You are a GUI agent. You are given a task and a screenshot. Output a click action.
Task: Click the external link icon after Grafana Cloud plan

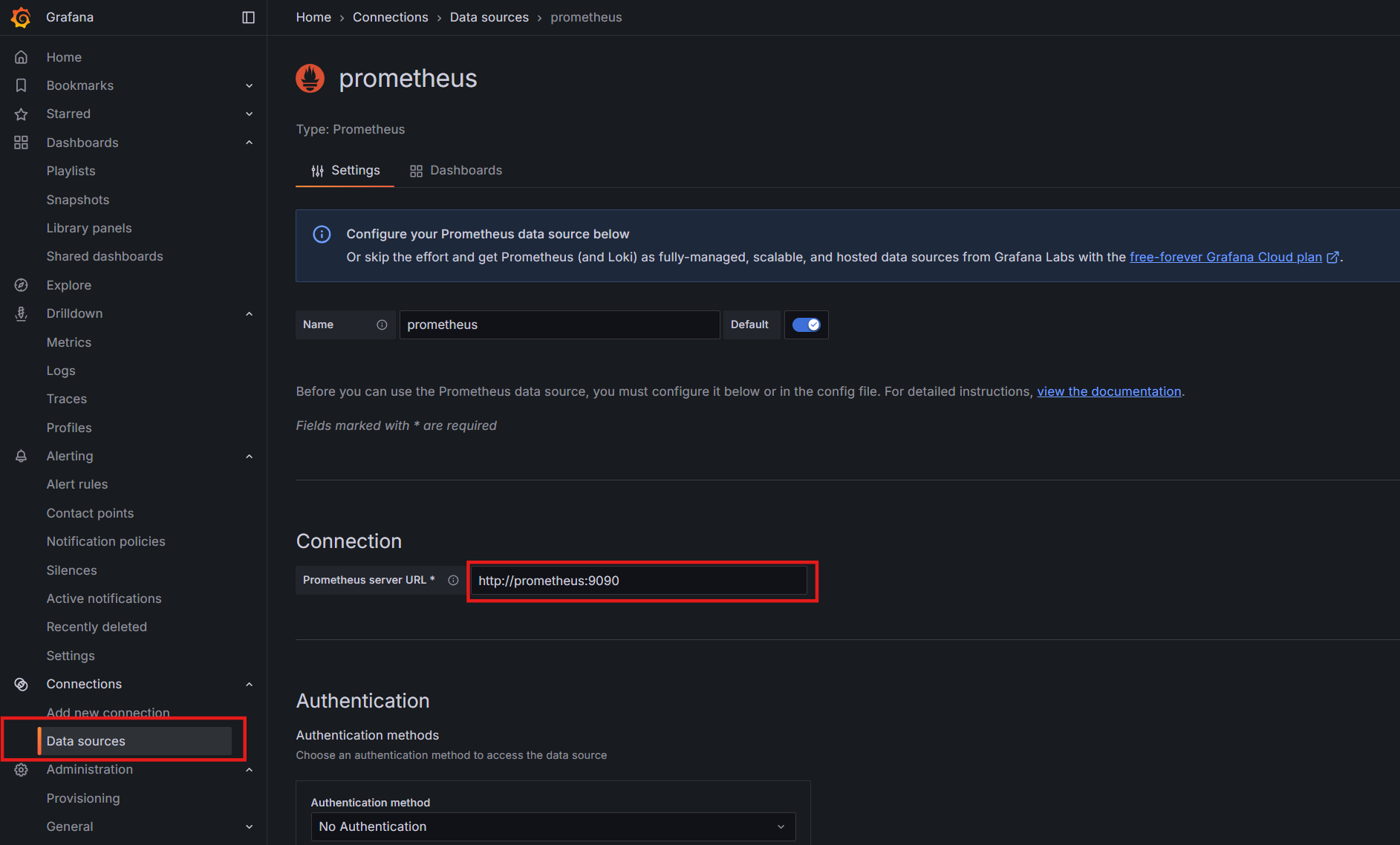[x=1332, y=257]
